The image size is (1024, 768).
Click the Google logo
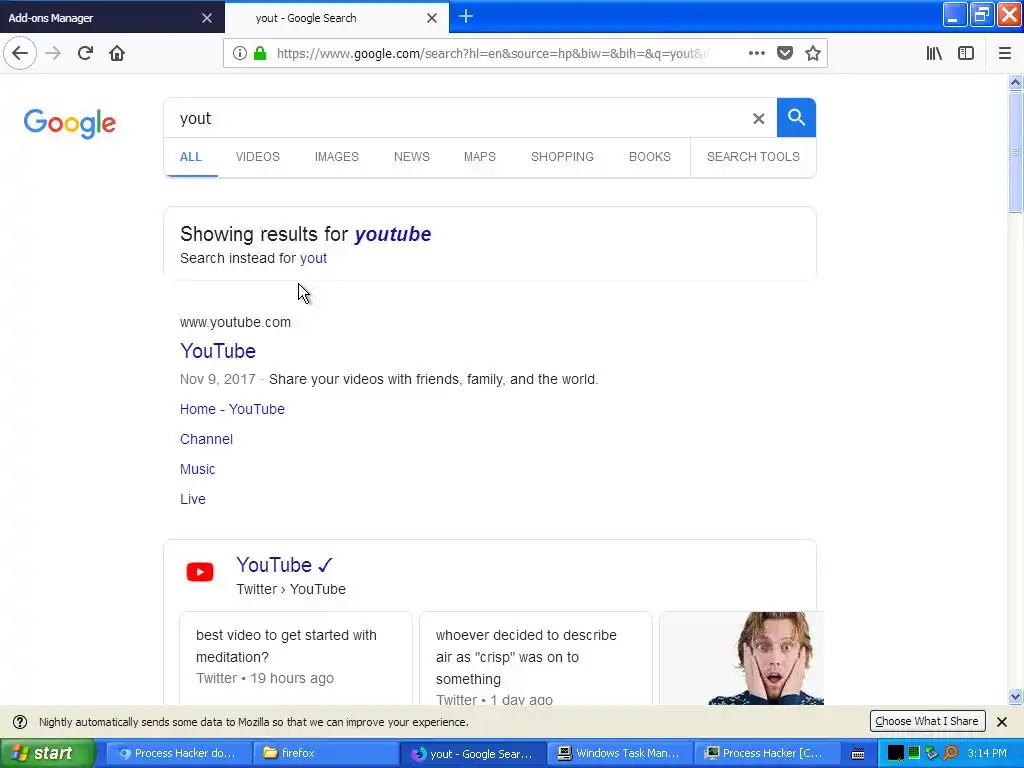(70, 123)
